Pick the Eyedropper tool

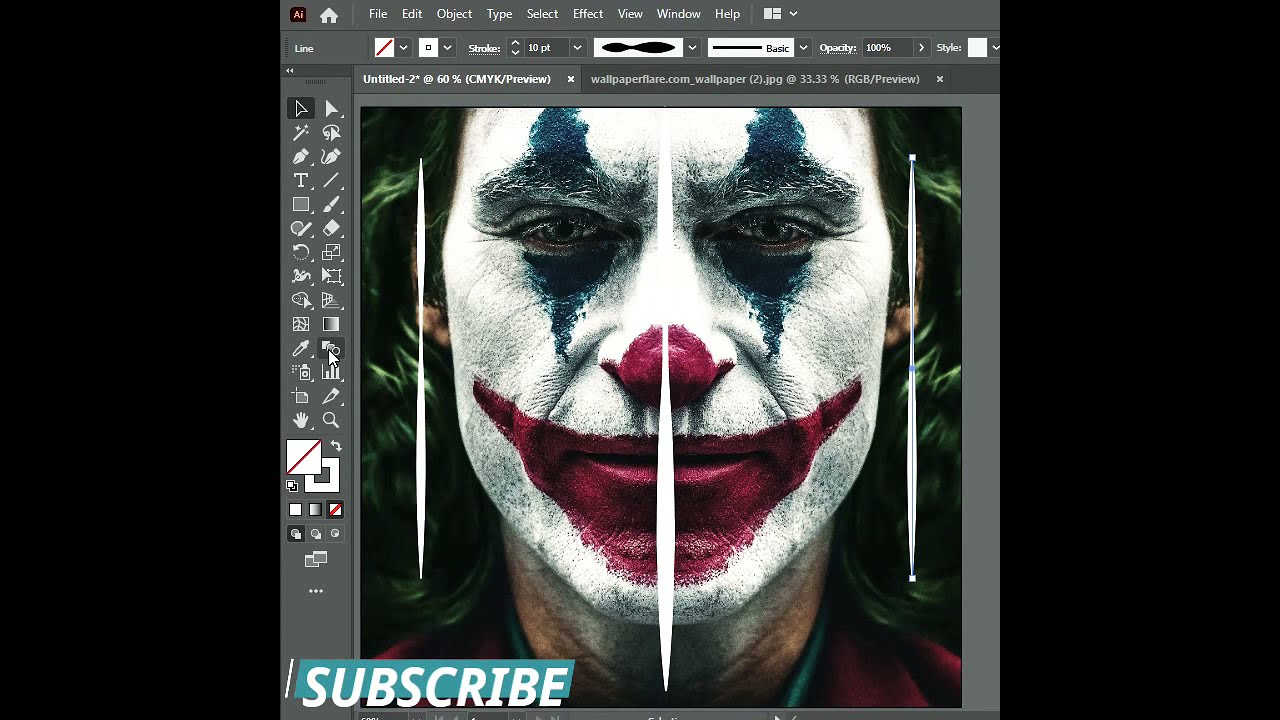point(300,349)
